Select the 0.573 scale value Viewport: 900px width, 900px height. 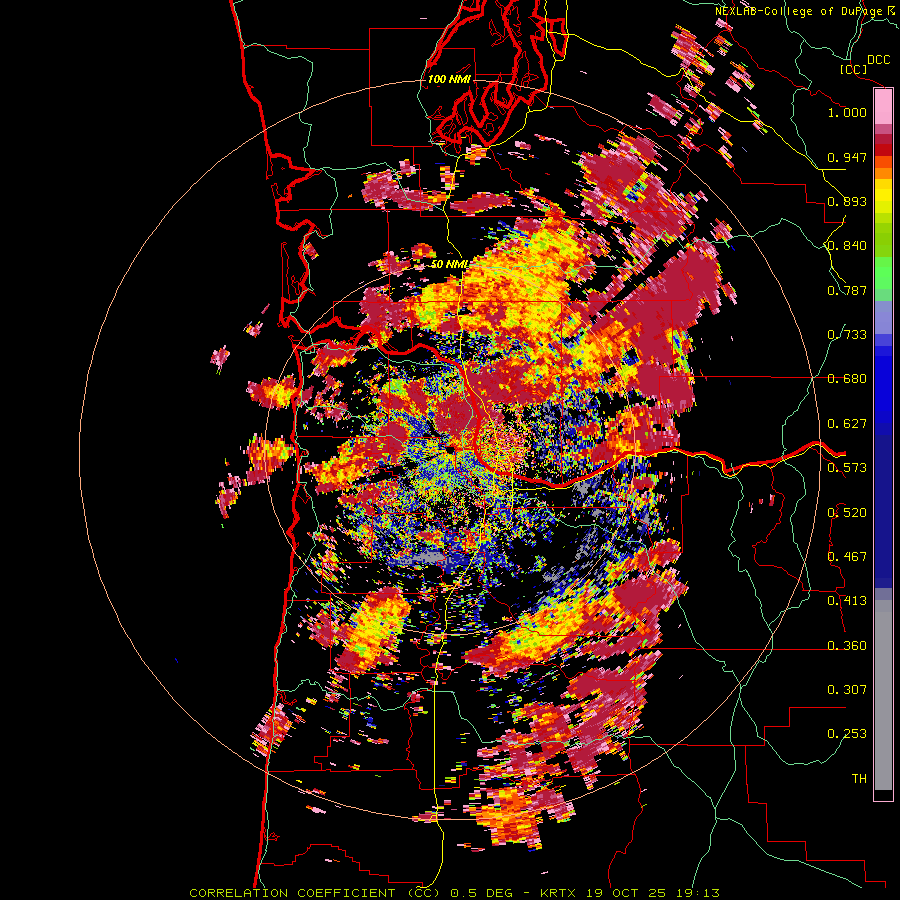click(x=847, y=468)
